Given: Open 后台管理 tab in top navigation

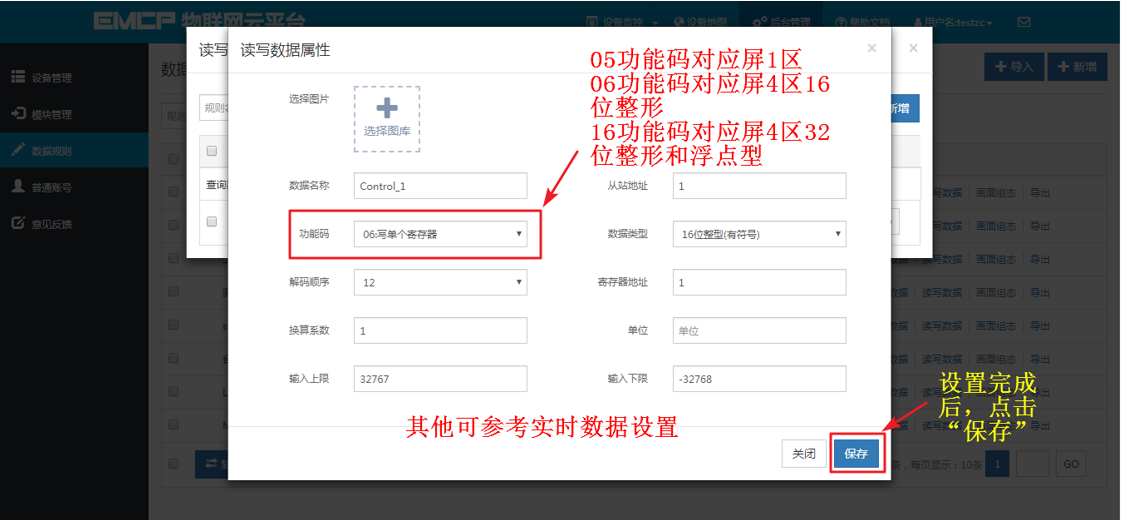Looking at the screenshot, I should pyautogui.click(x=781, y=22).
